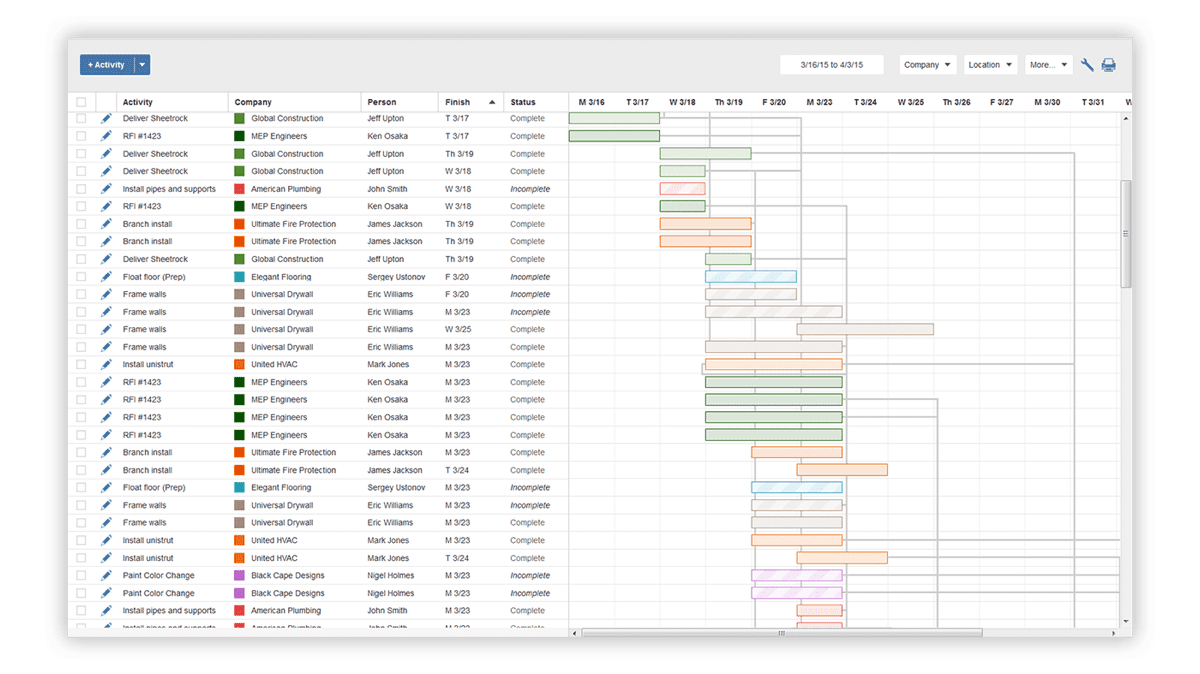The image size is (1200, 674).
Task: Click the 3/16/15 to 4/3/15 date range
Action: pos(831,65)
